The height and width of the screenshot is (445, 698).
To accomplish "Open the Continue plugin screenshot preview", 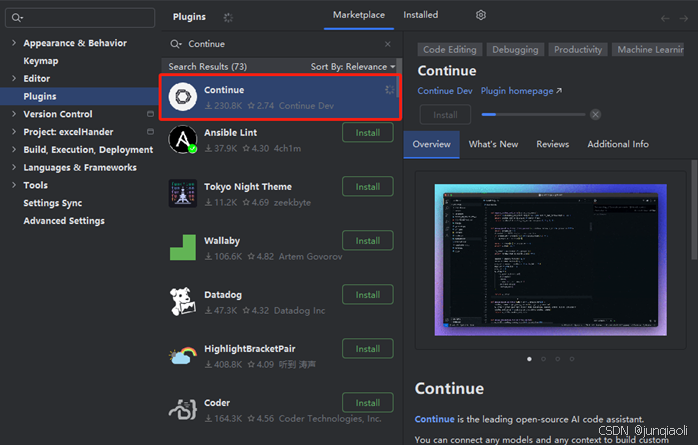I will (551, 260).
